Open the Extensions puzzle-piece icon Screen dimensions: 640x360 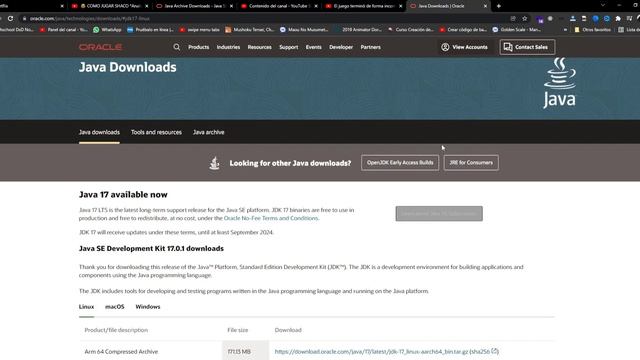618,18
